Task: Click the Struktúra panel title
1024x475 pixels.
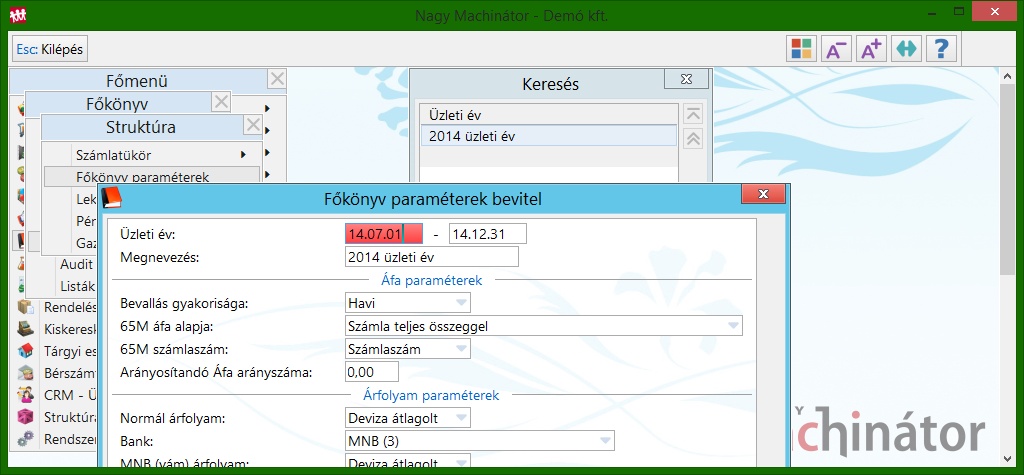Action: [x=140, y=127]
